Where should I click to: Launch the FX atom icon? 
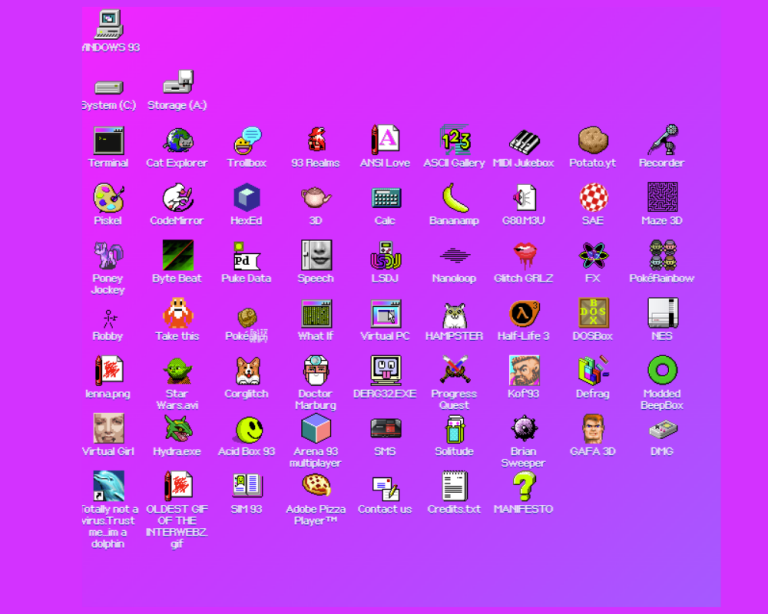click(x=593, y=256)
